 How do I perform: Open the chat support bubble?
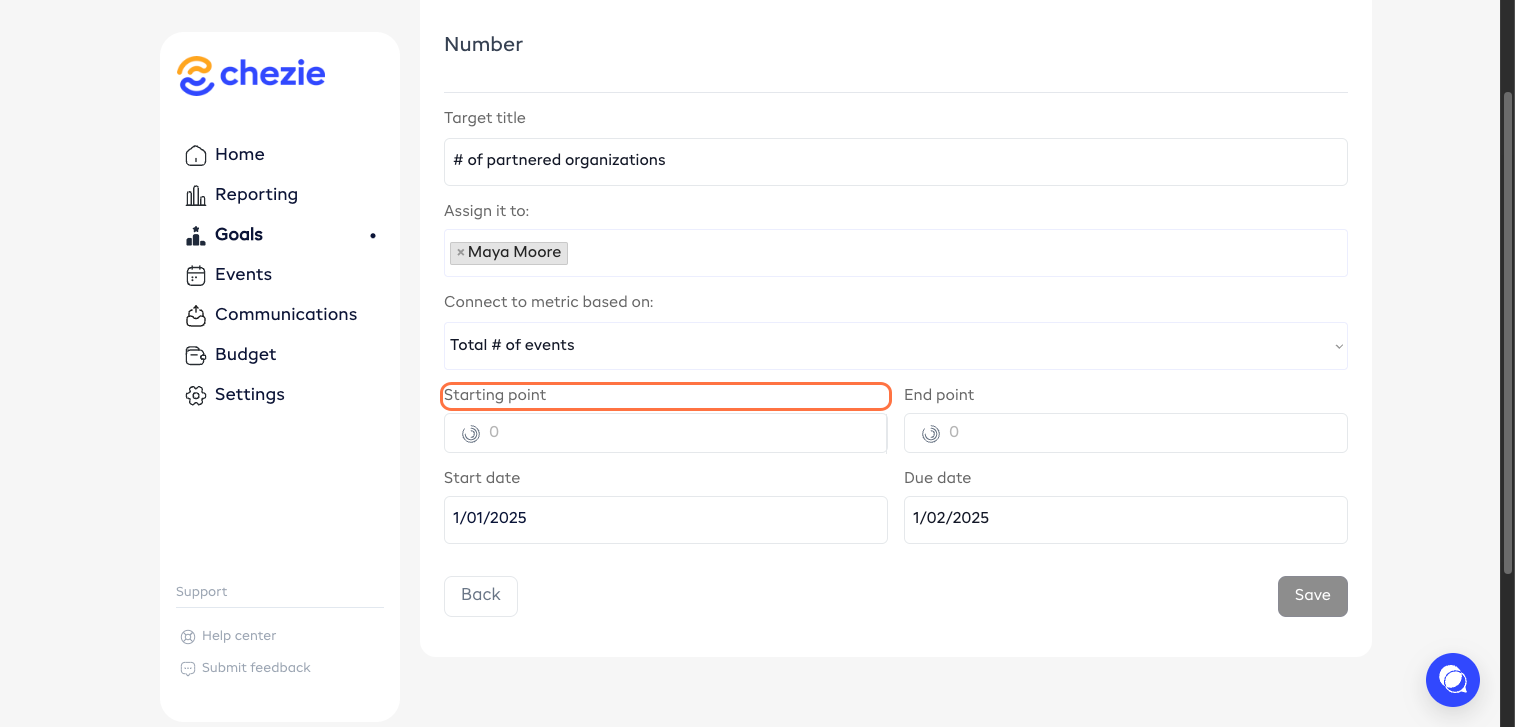coord(1452,680)
